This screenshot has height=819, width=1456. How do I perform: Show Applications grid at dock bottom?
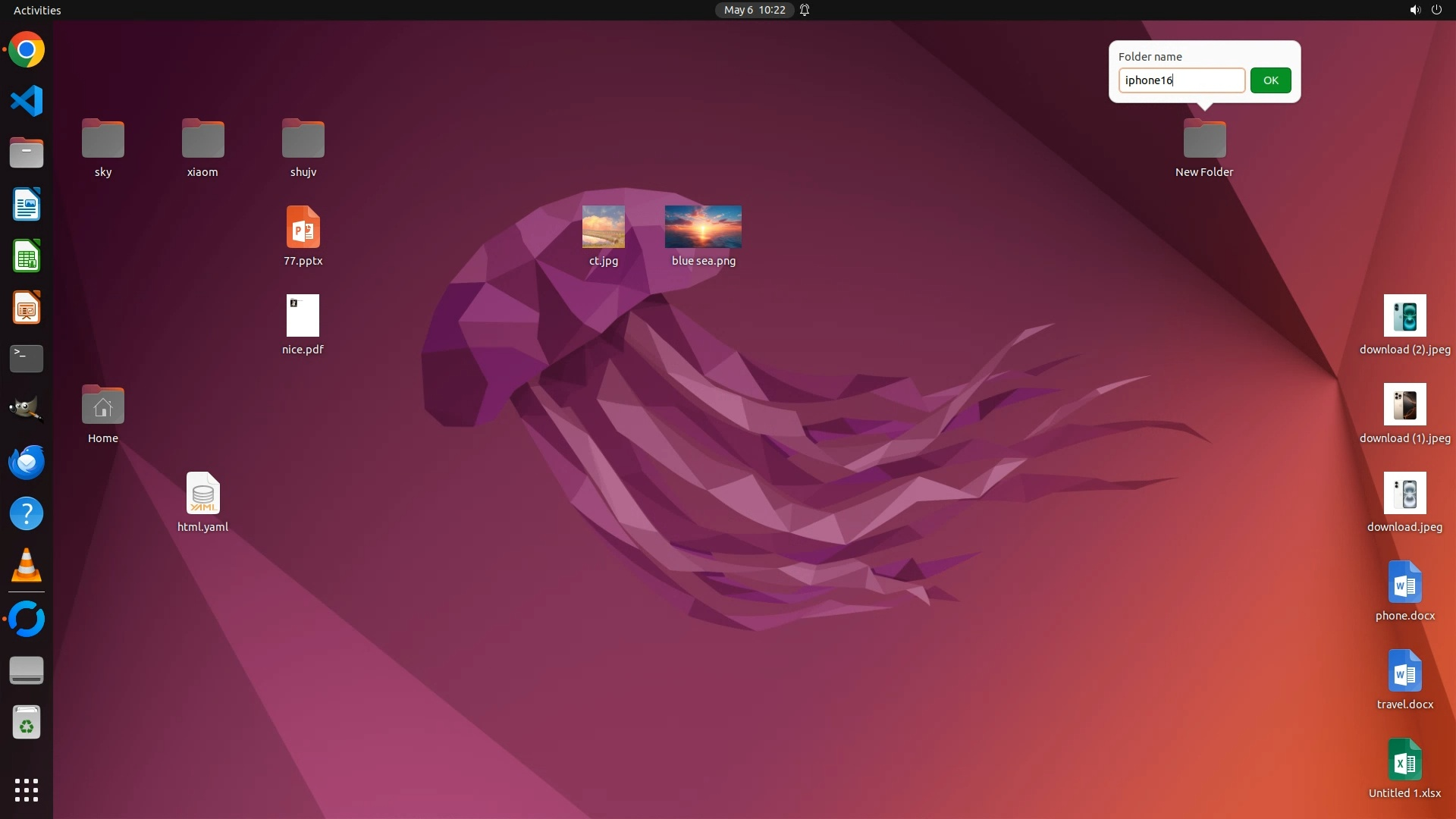(27, 789)
